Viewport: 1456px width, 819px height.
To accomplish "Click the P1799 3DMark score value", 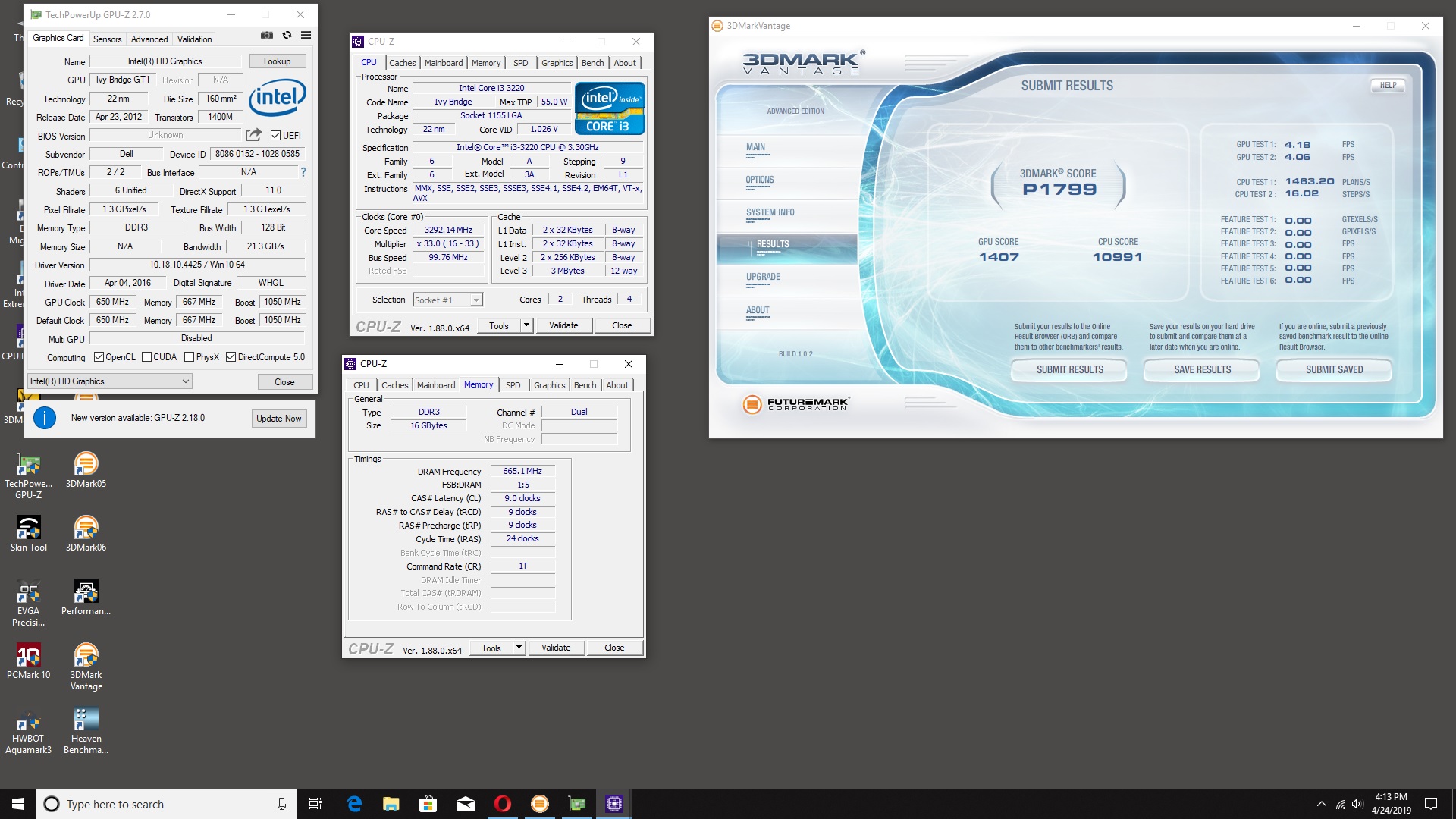I will click(x=1059, y=190).
